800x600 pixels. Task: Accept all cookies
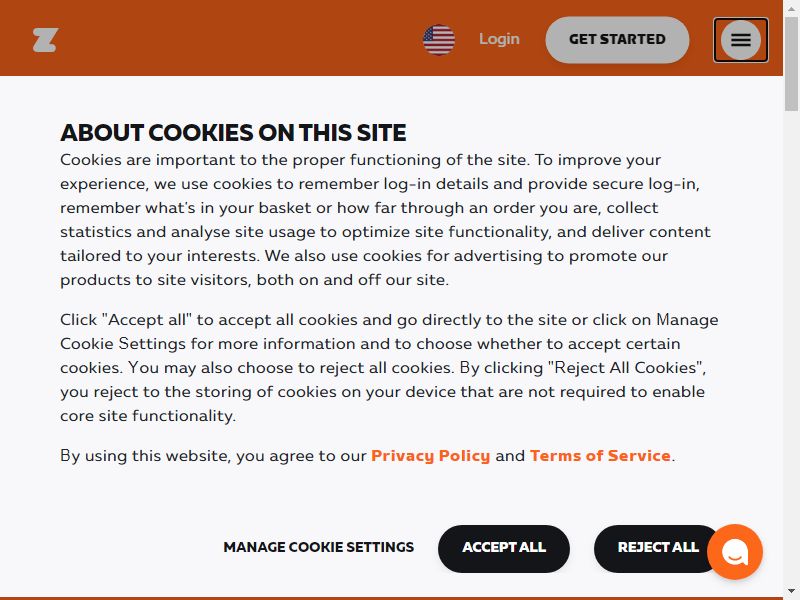coord(504,548)
